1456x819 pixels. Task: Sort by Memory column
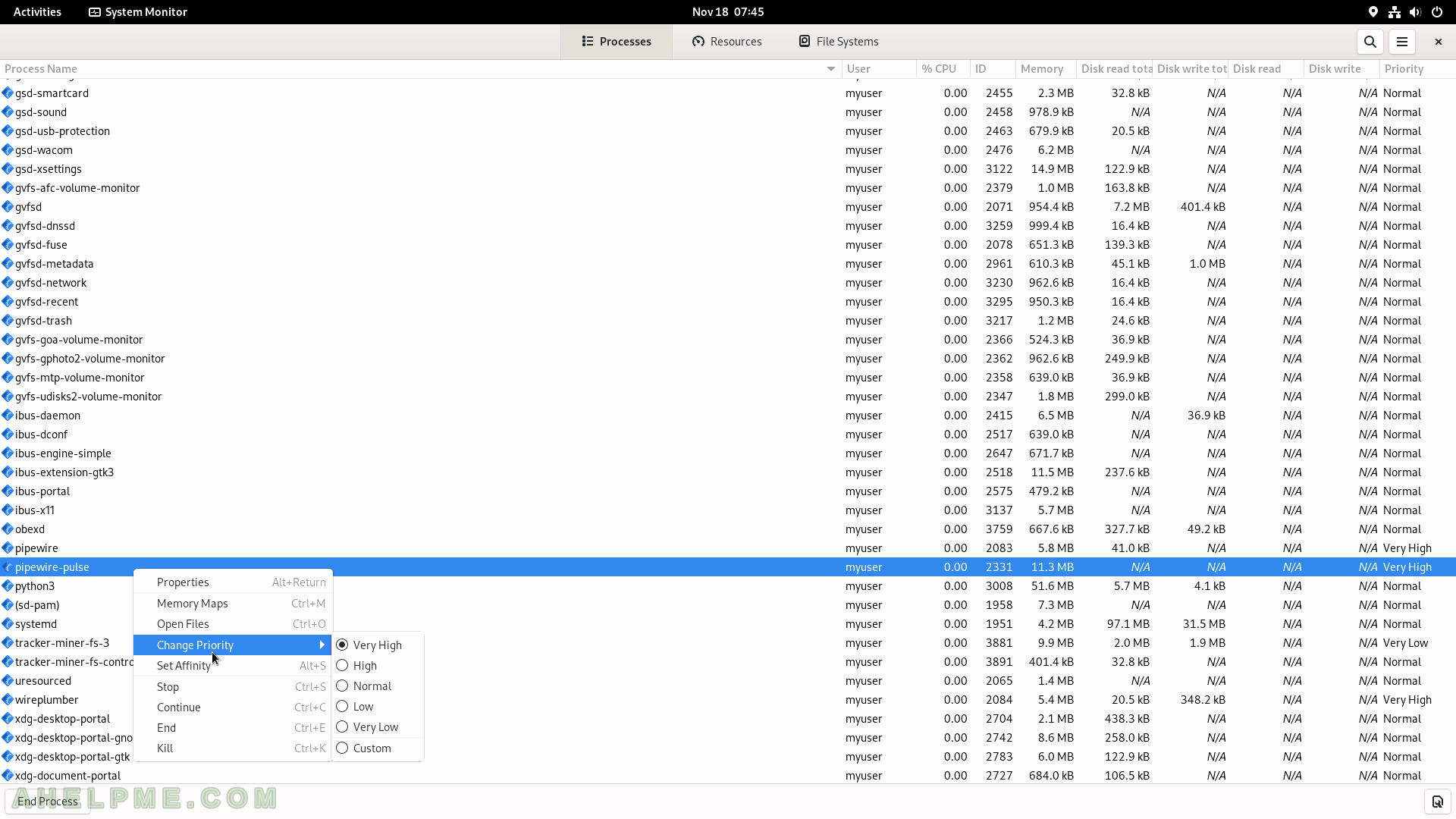click(x=1045, y=69)
